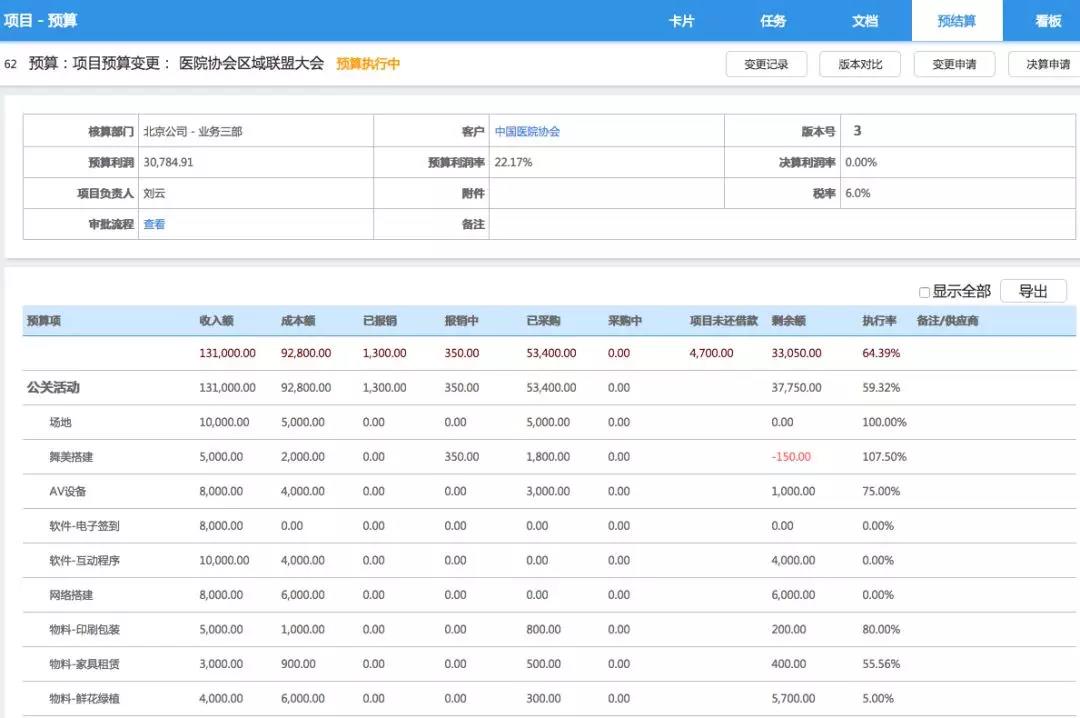Select the 舞美搭建 budget row
Screen dimensions: 1080x718
71,457
